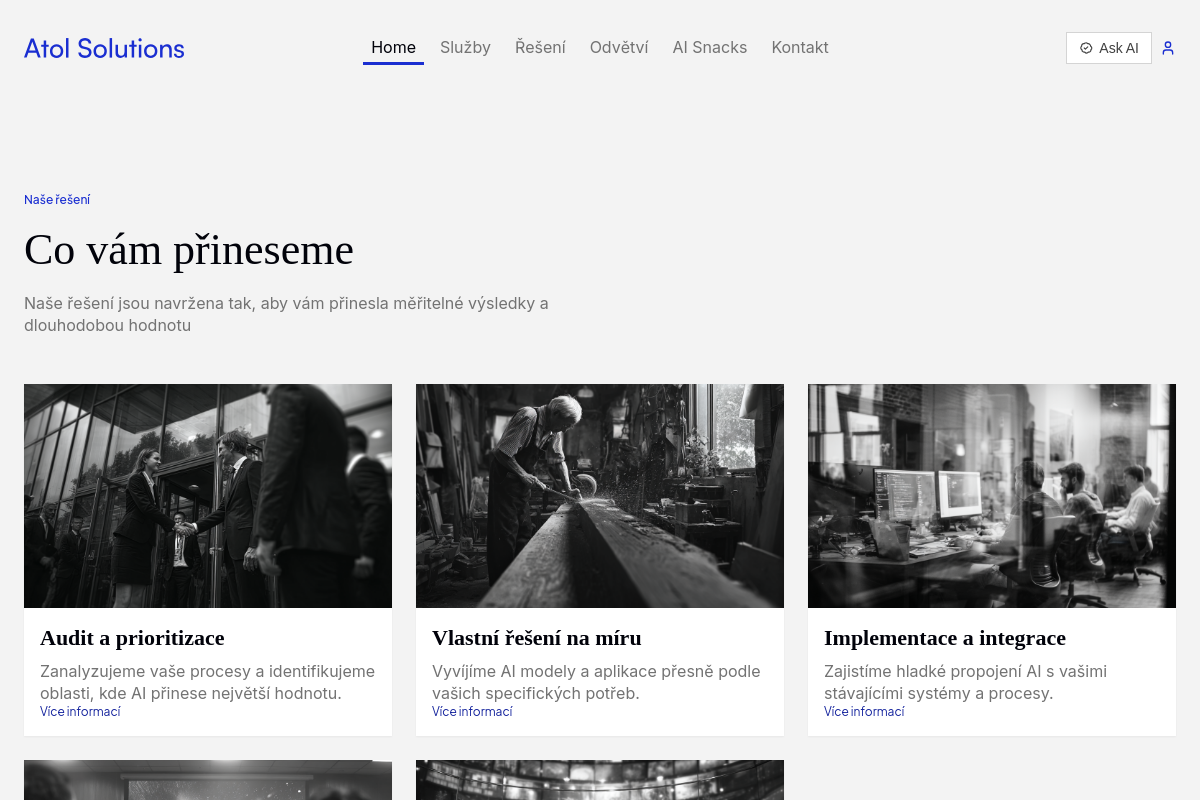Image resolution: width=1200 pixels, height=800 pixels.
Task: Click the description 'Zajistíme hladké propojení' text
Action: (x=966, y=682)
